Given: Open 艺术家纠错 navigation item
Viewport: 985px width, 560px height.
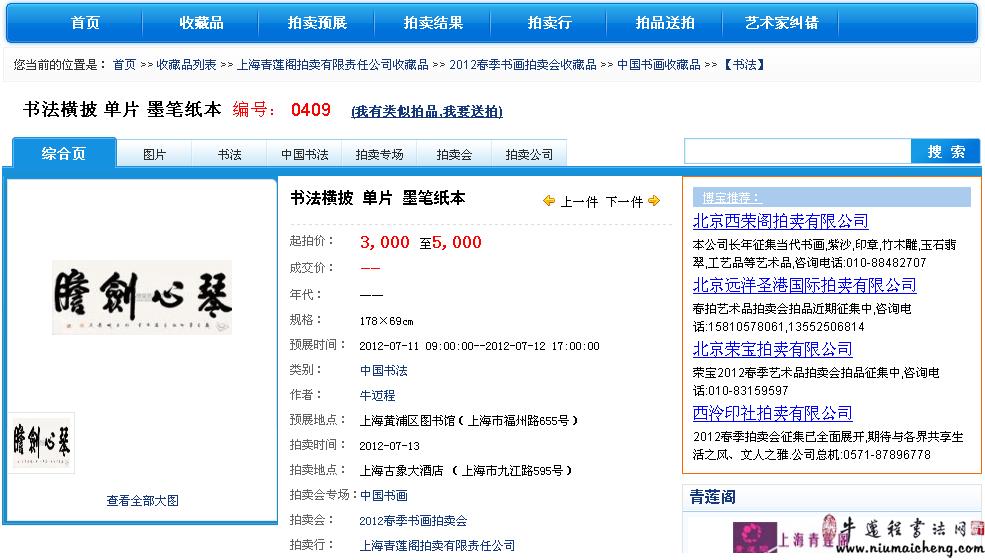Looking at the screenshot, I should pos(781,23).
